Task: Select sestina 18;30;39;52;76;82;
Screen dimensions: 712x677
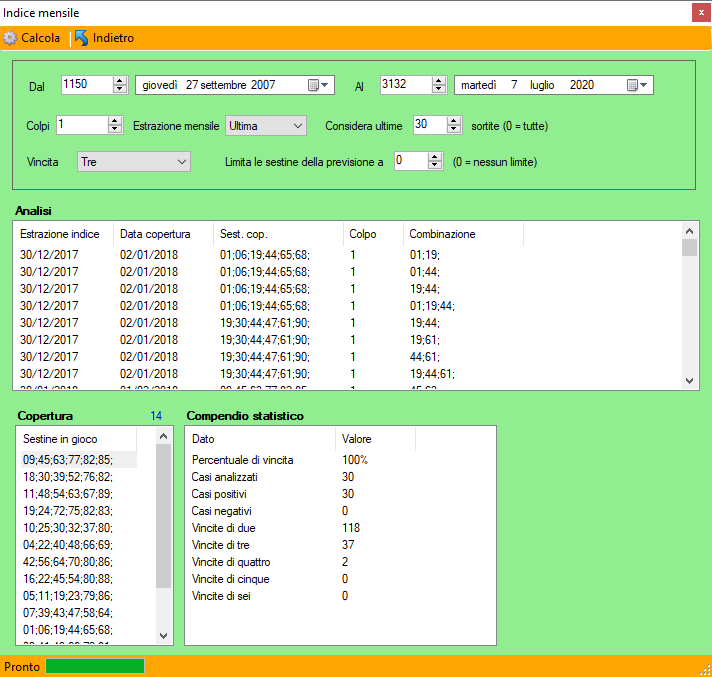Action: click(x=78, y=477)
